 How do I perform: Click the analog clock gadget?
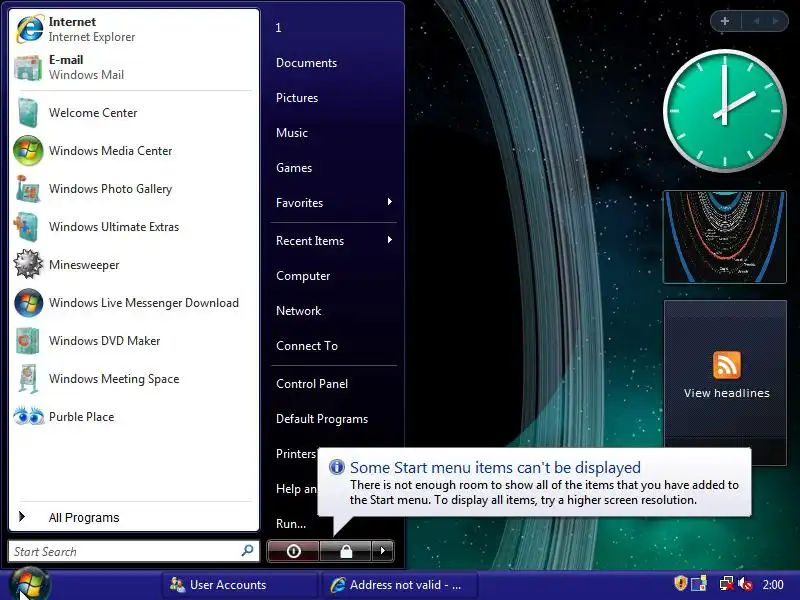click(x=724, y=110)
